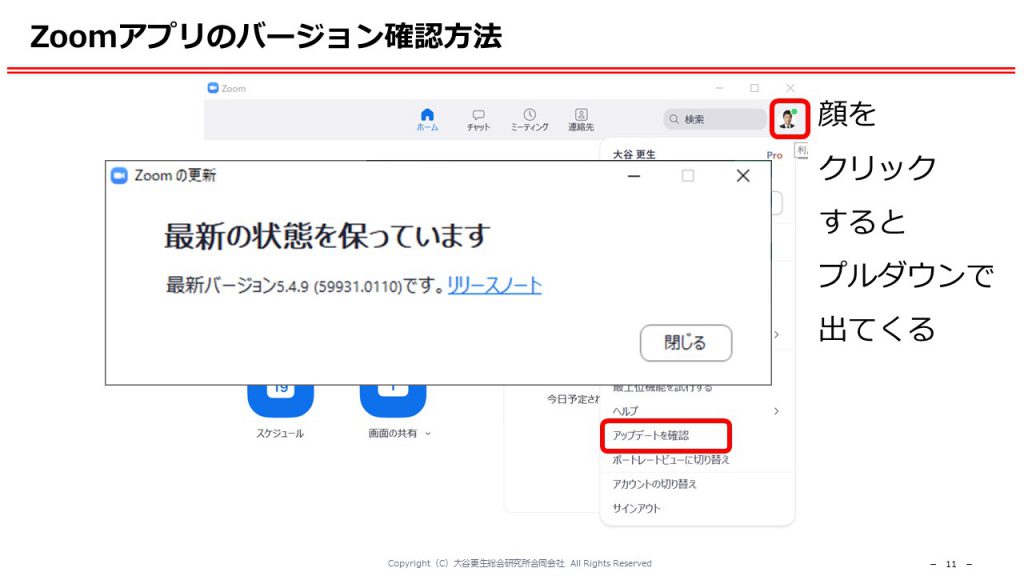
Task: Switch to the Chat tab
Action: pos(478,120)
